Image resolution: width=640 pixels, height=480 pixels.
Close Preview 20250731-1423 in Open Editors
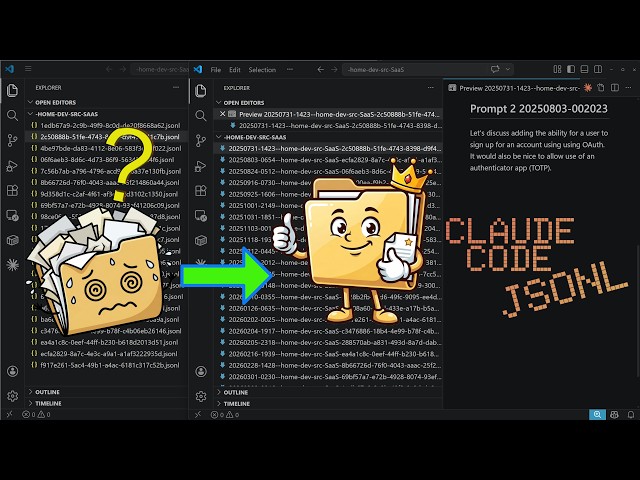coord(222,114)
